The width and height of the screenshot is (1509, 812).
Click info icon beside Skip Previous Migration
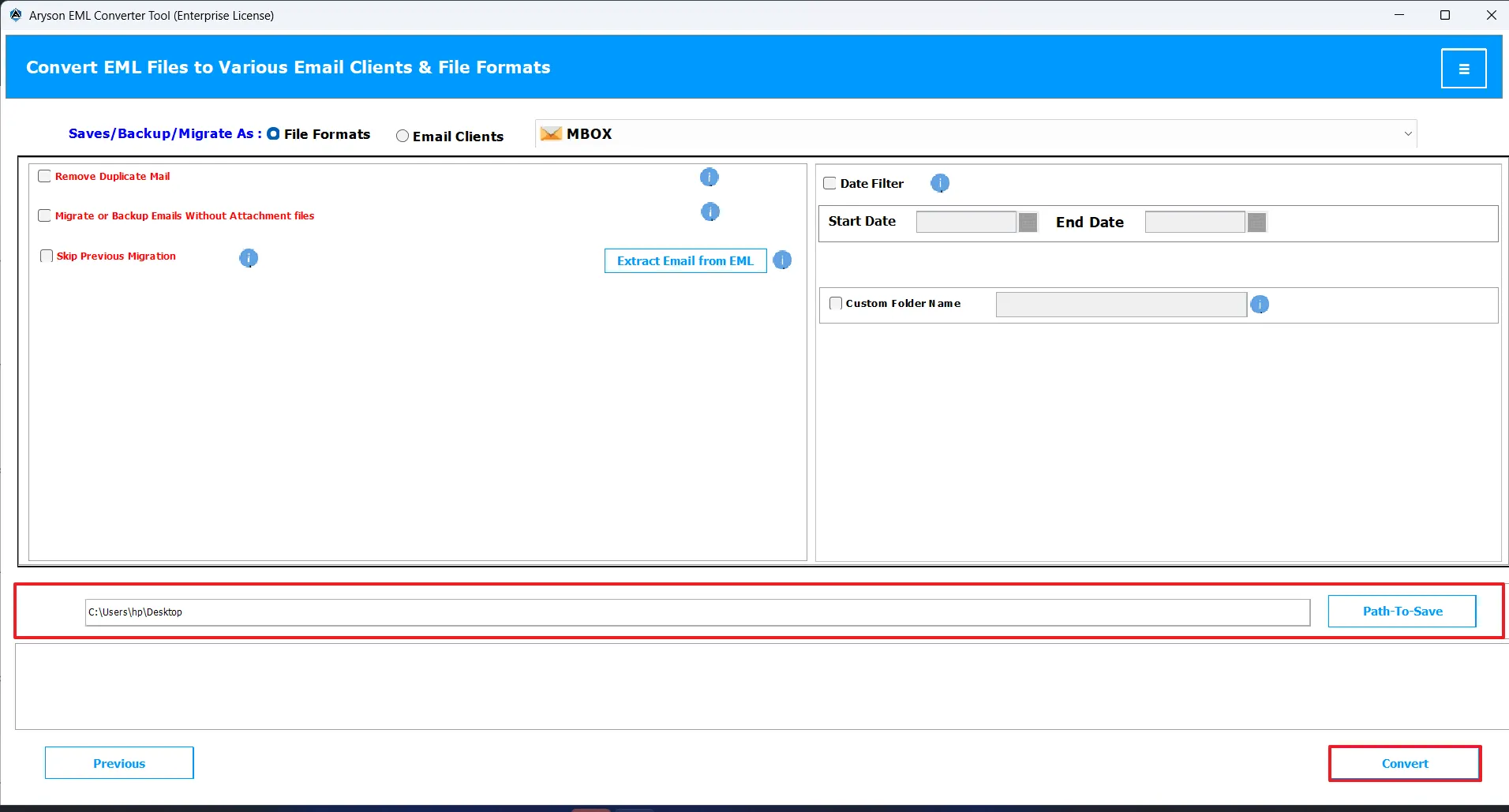[x=249, y=258]
